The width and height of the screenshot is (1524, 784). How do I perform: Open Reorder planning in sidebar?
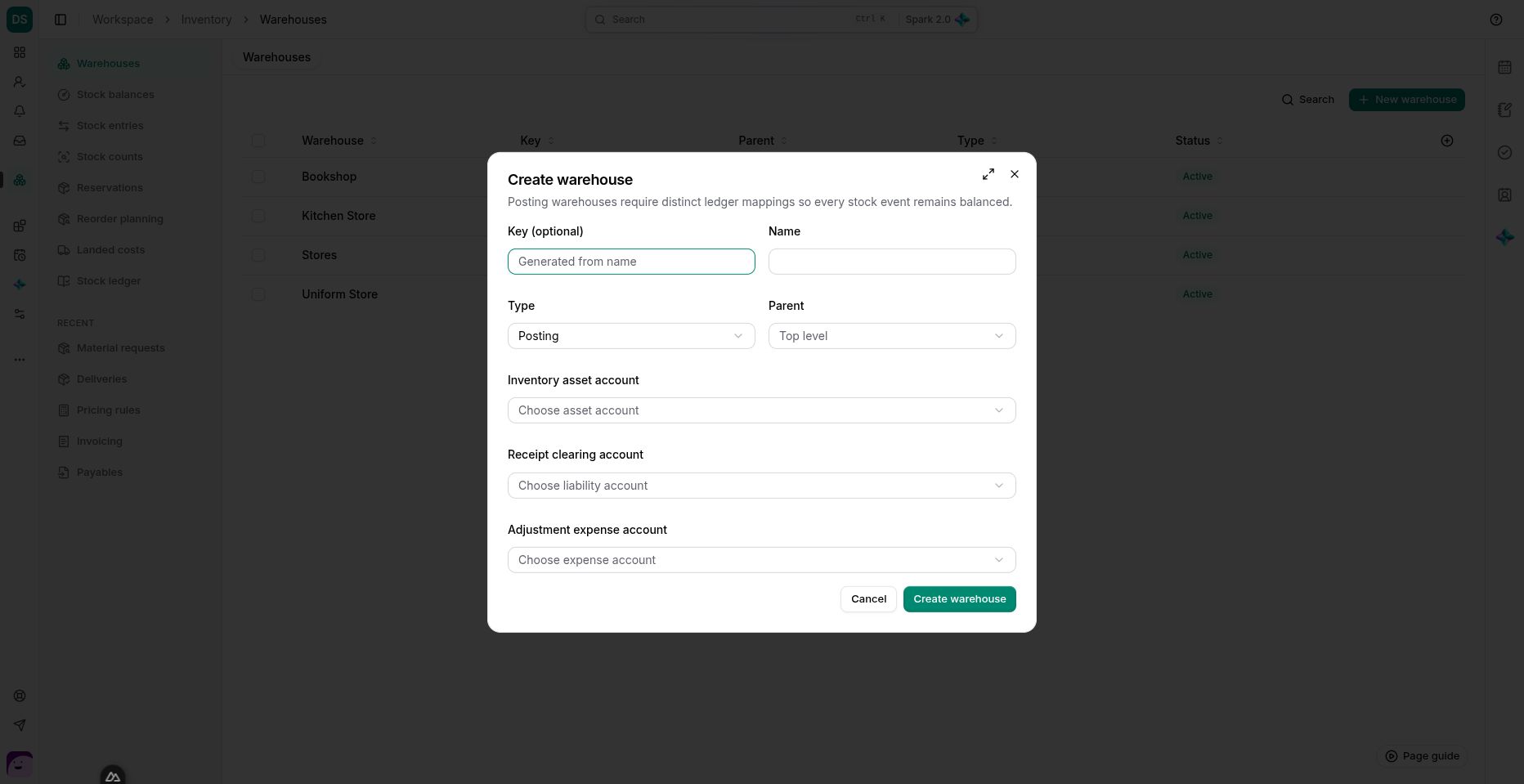[119, 219]
